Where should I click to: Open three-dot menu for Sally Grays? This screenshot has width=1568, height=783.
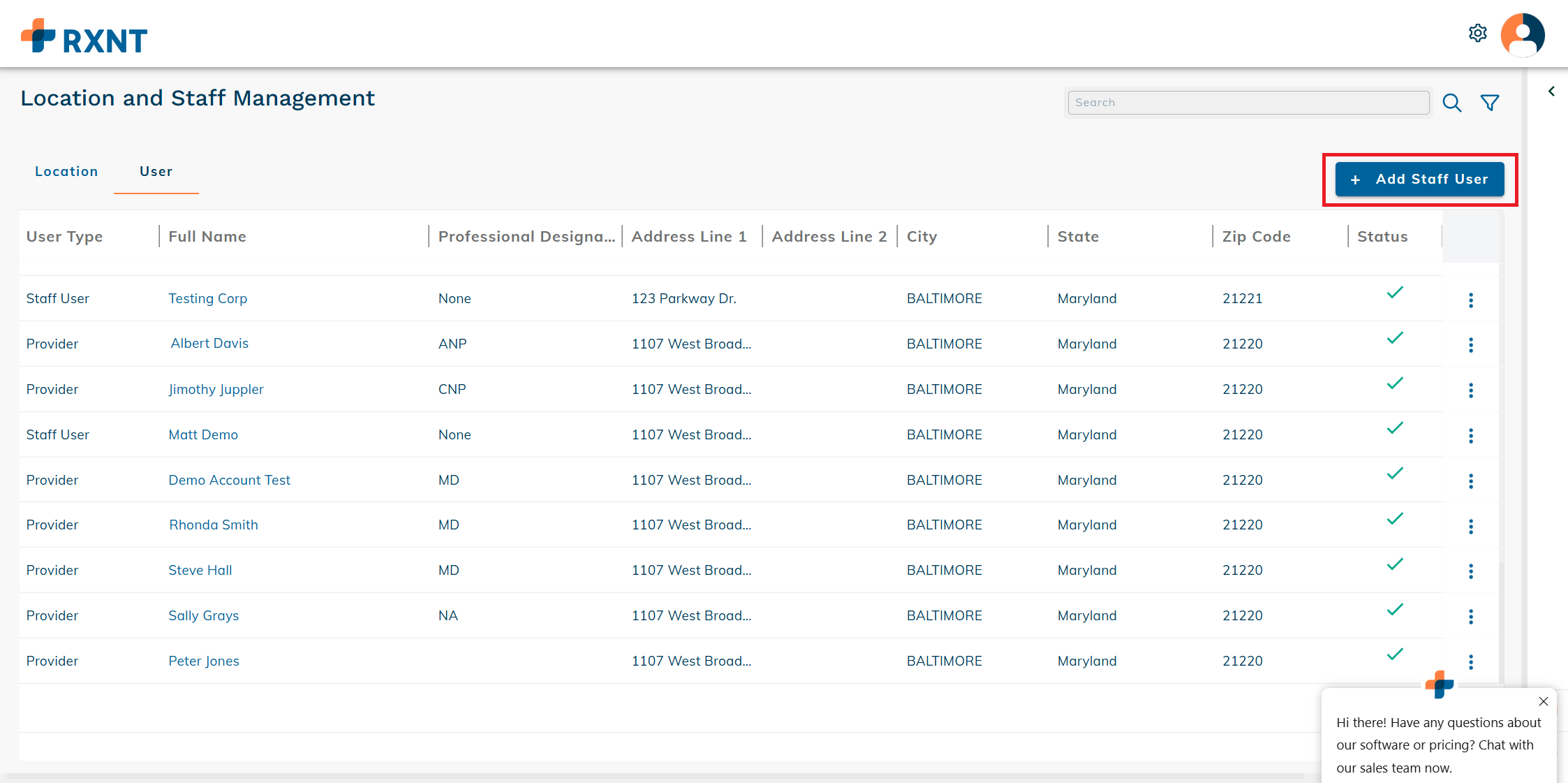coord(1471,617)
